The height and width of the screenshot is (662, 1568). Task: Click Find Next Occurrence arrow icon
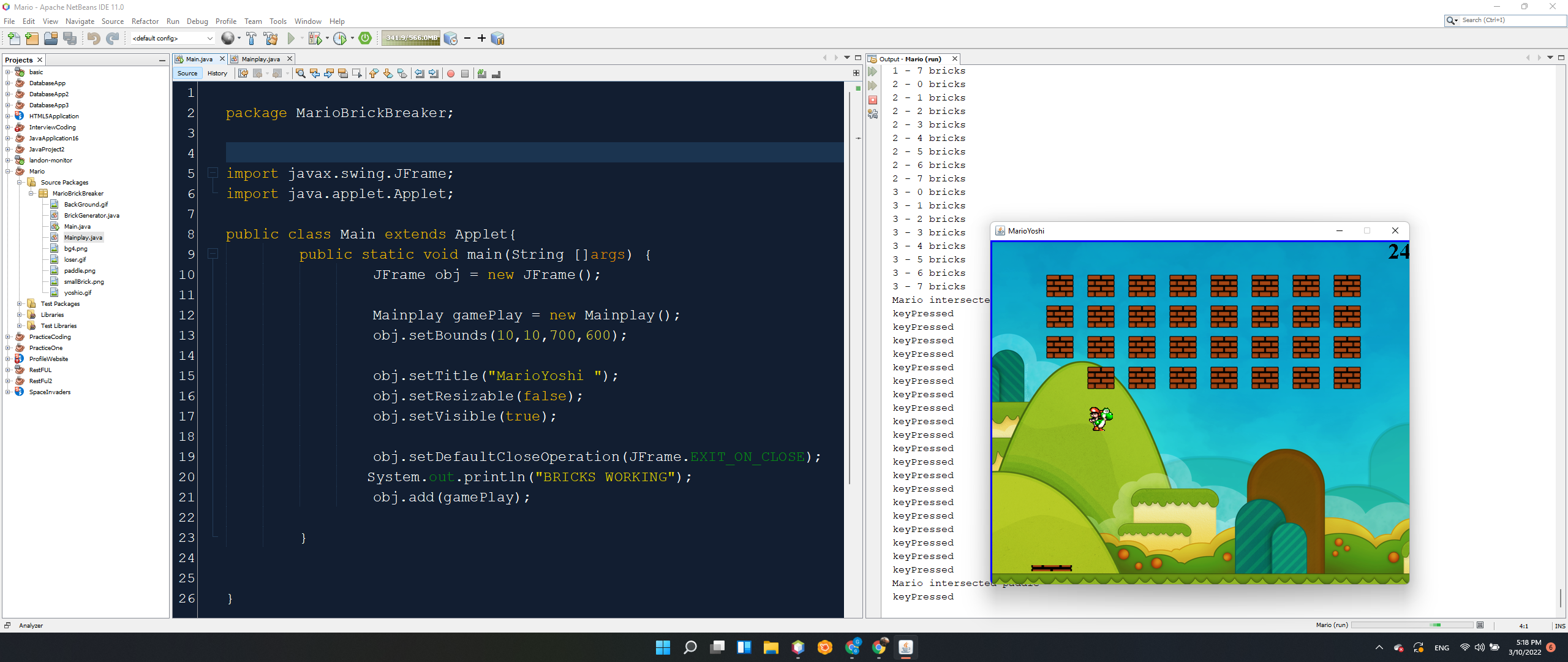(x=329, y=74)
